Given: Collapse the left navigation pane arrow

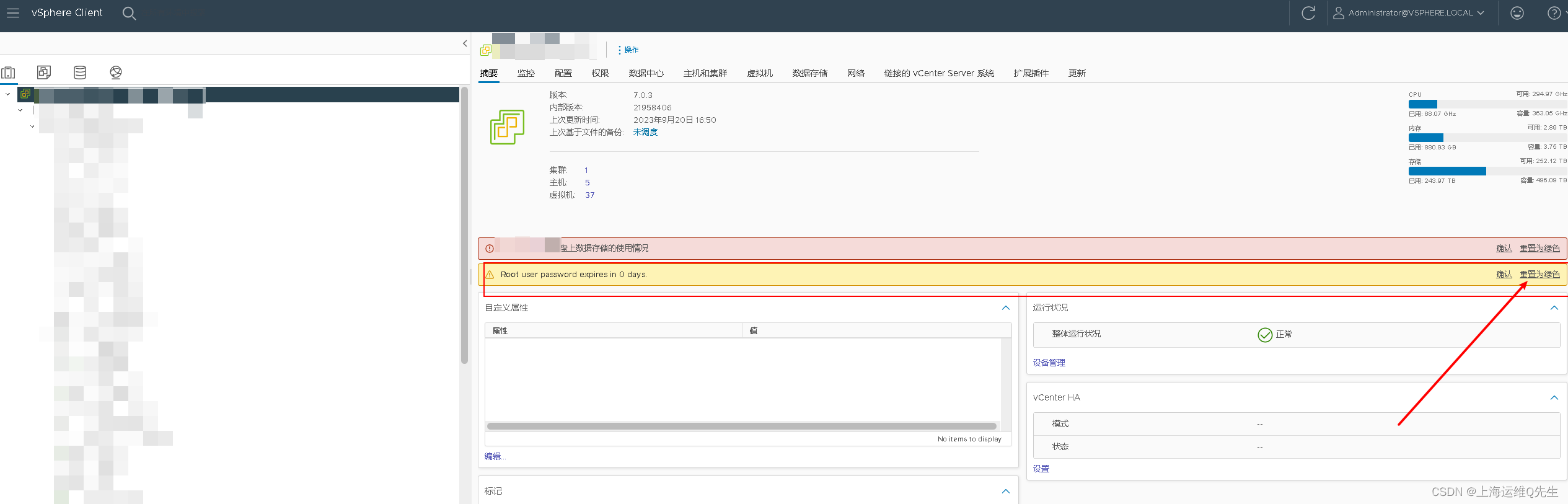Looking at the screenshot, I should click(x=465, y=43).
